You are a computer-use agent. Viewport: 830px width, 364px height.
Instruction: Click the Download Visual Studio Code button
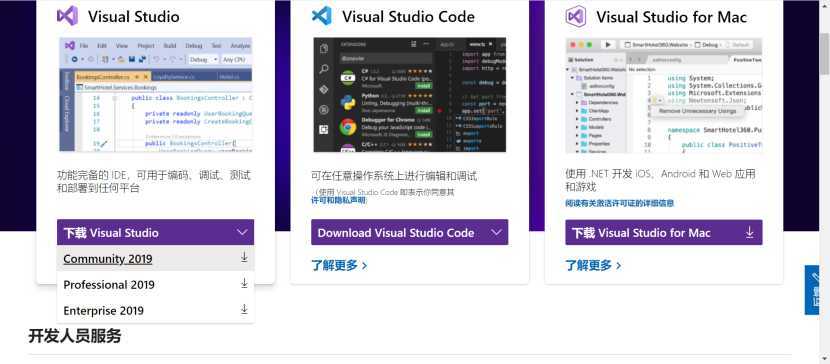(x=410, y=232)
